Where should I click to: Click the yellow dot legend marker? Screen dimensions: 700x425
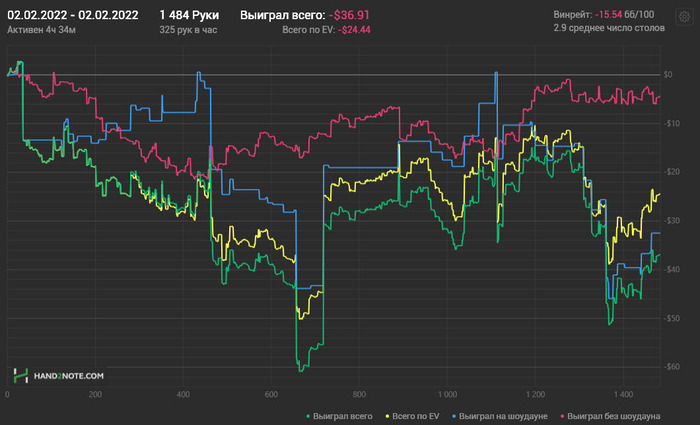click(387, 417)
